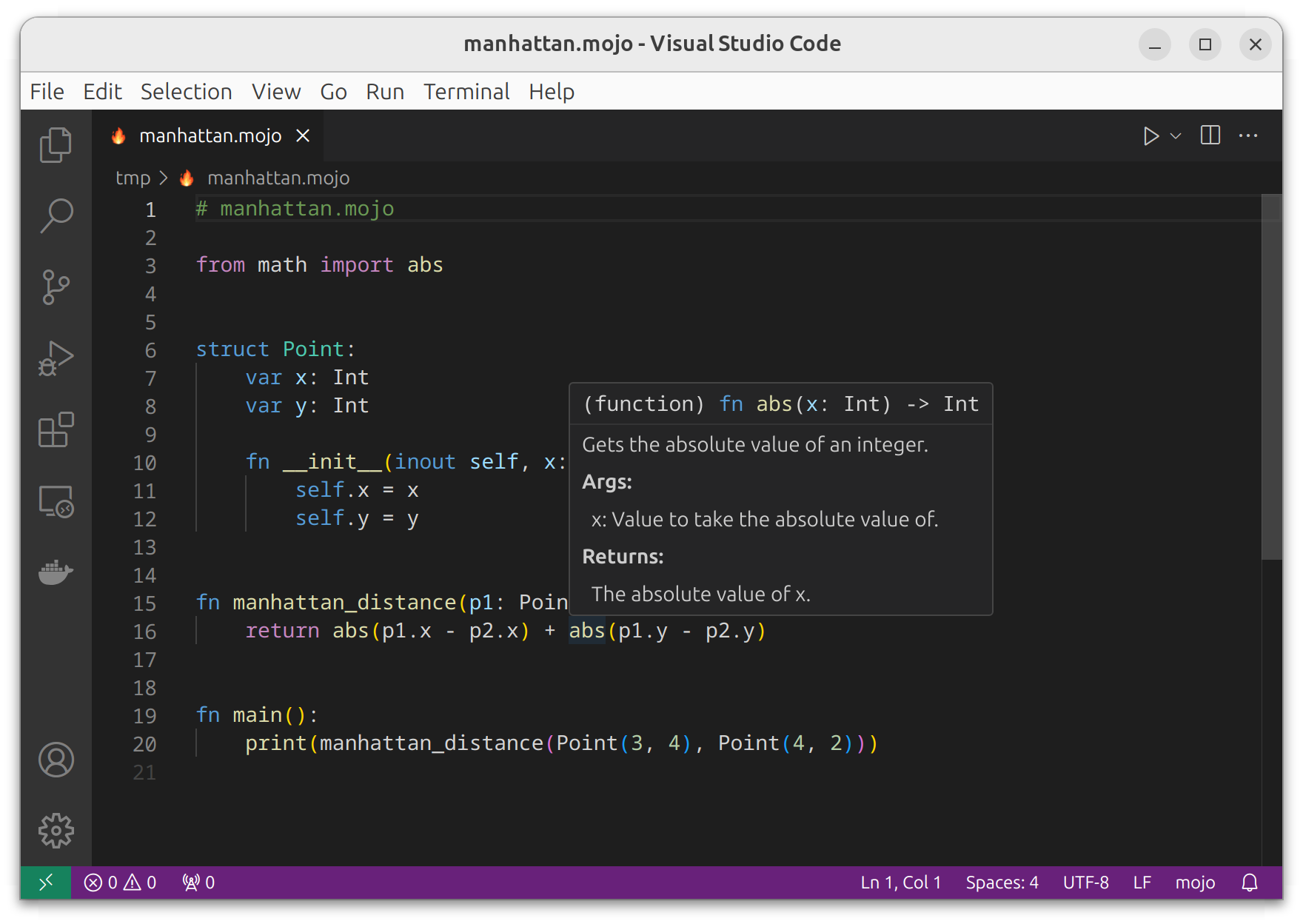This screenshot has width=1303, height=924.
Task: Open notifications bell
Action: 1250,883
